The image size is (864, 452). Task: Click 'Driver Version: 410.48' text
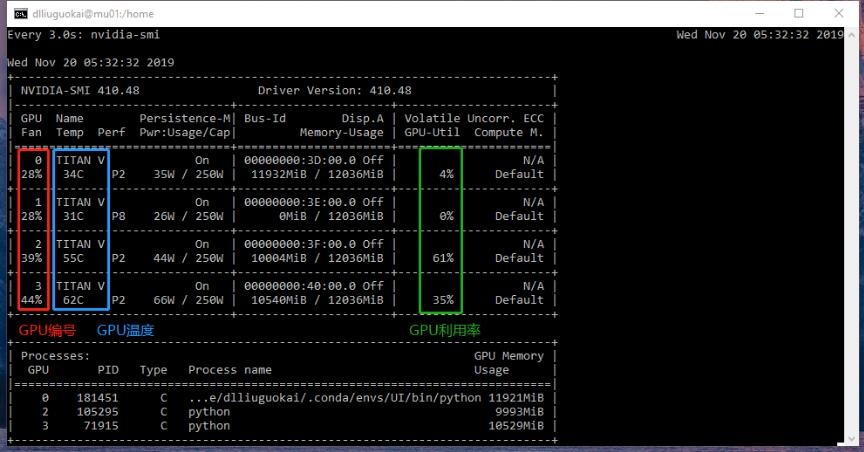334,90
